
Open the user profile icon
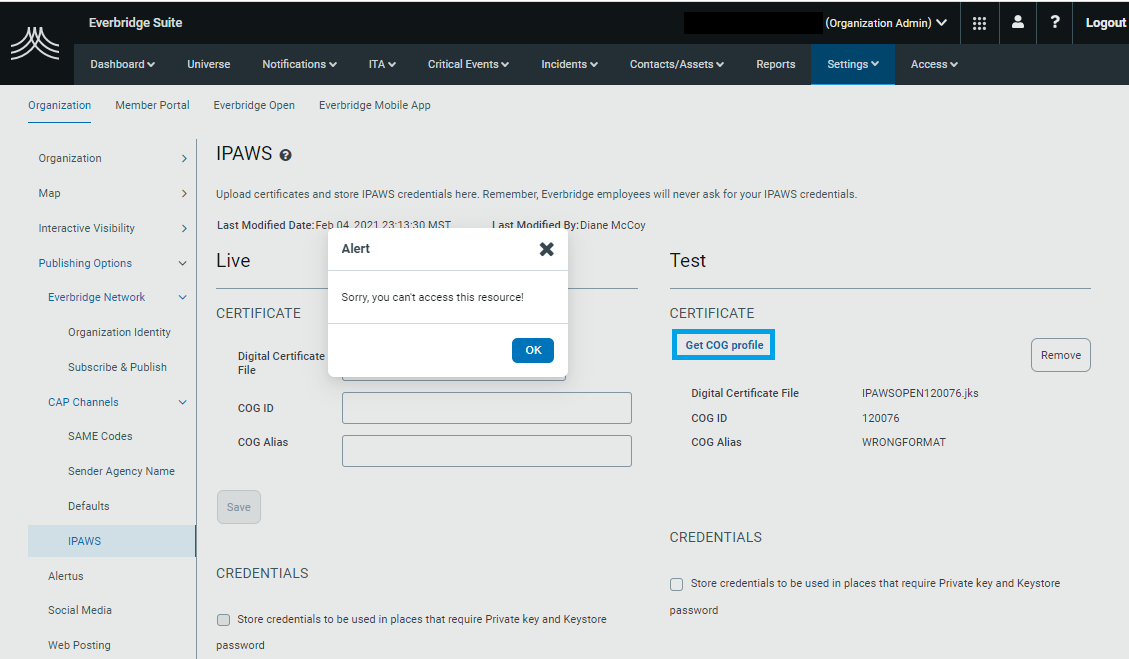1017,22
